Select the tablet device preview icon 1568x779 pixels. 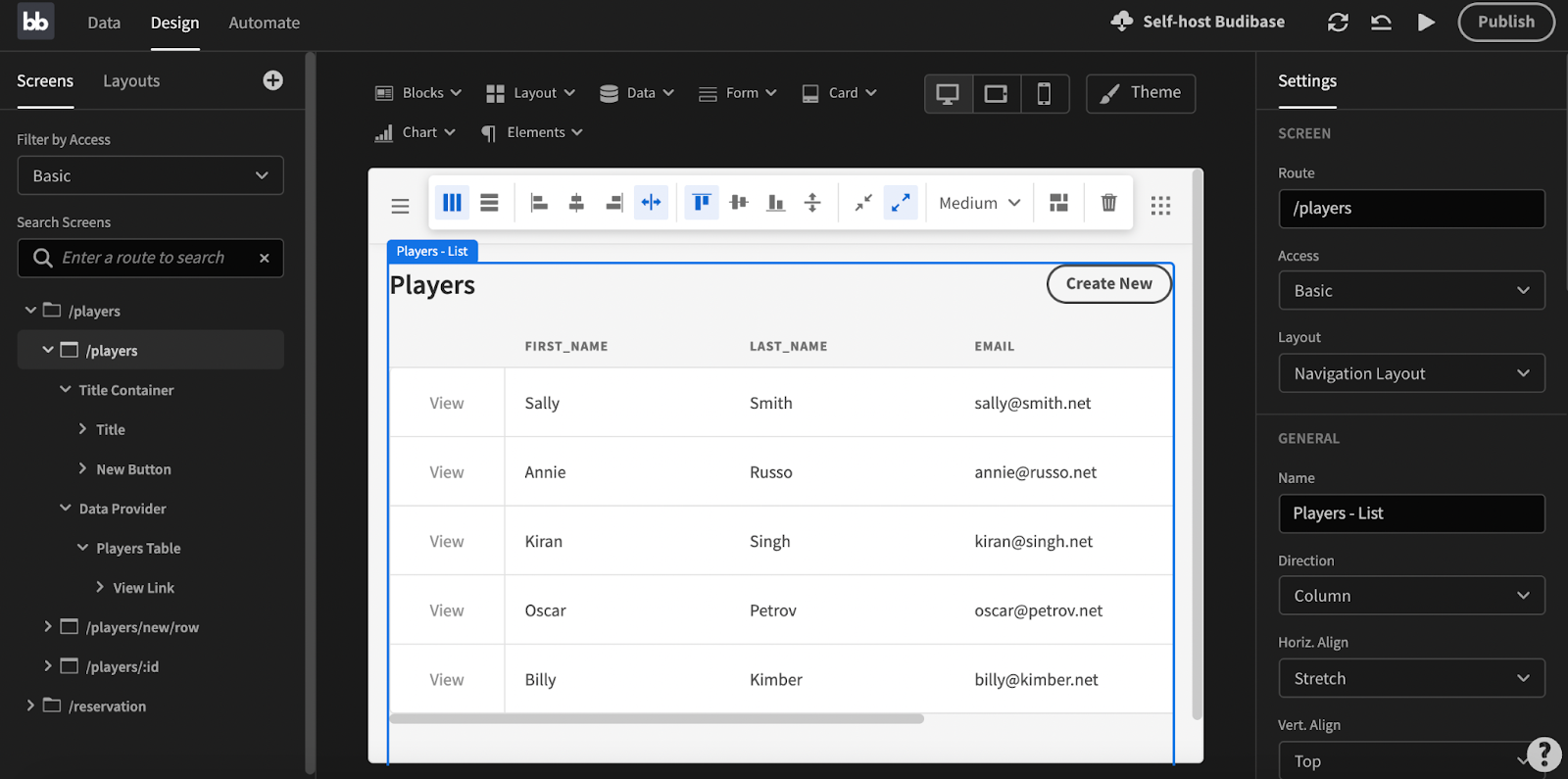click(x=996, y=94)
